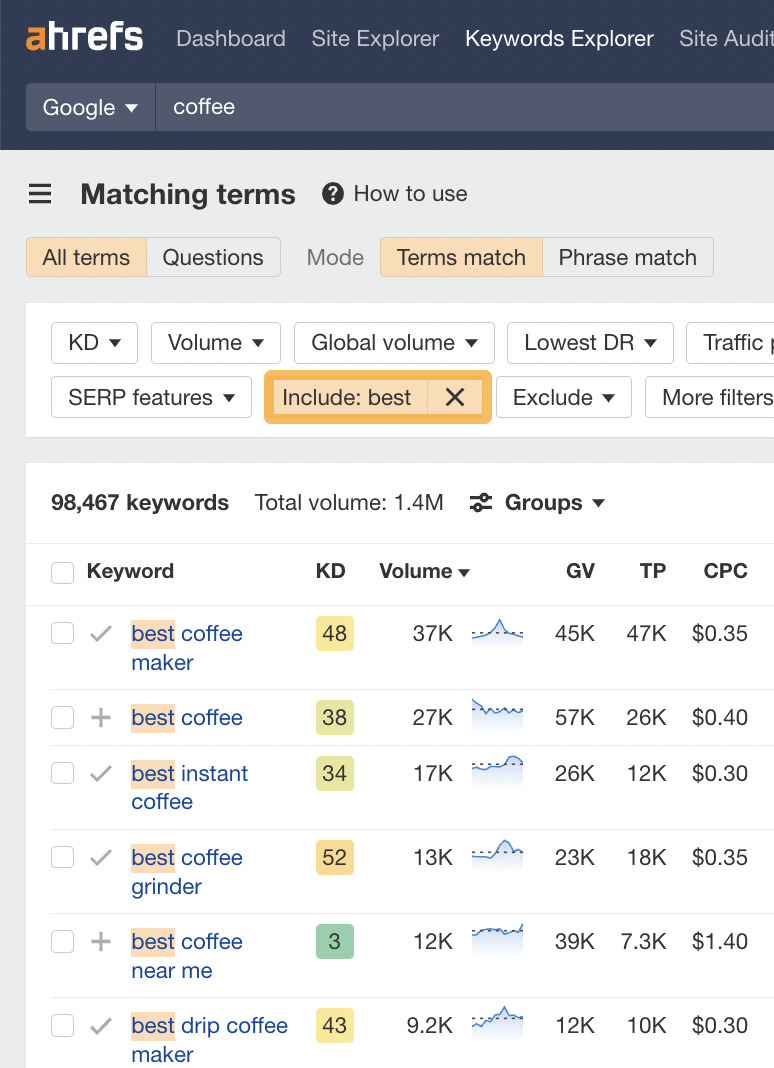
Task: Click the Ahrefs logo
Action: pyautogui.click(x=84, y=39)
